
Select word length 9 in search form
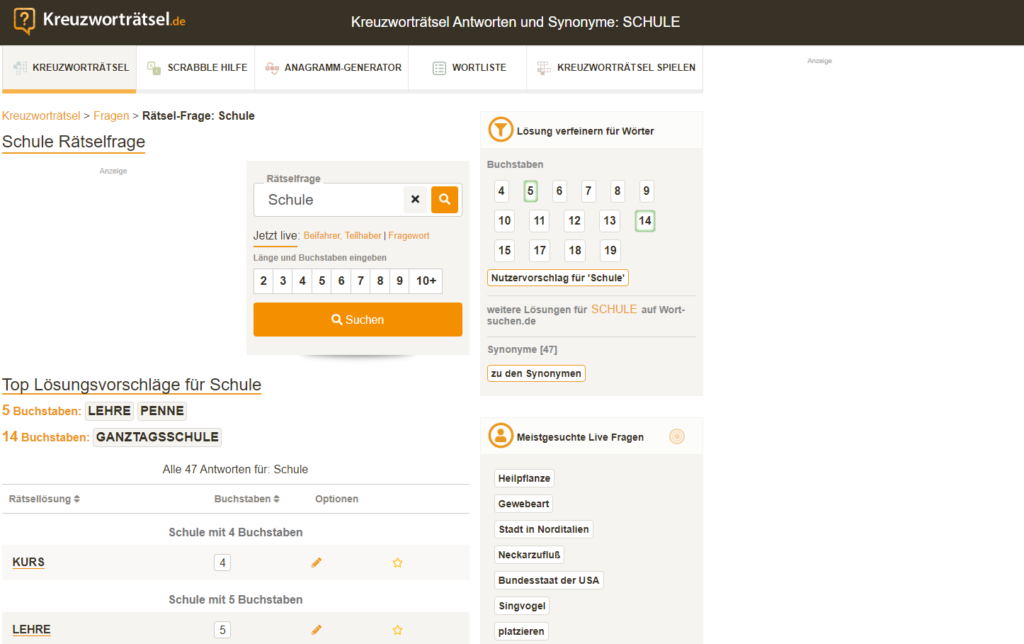pos(400,281)
